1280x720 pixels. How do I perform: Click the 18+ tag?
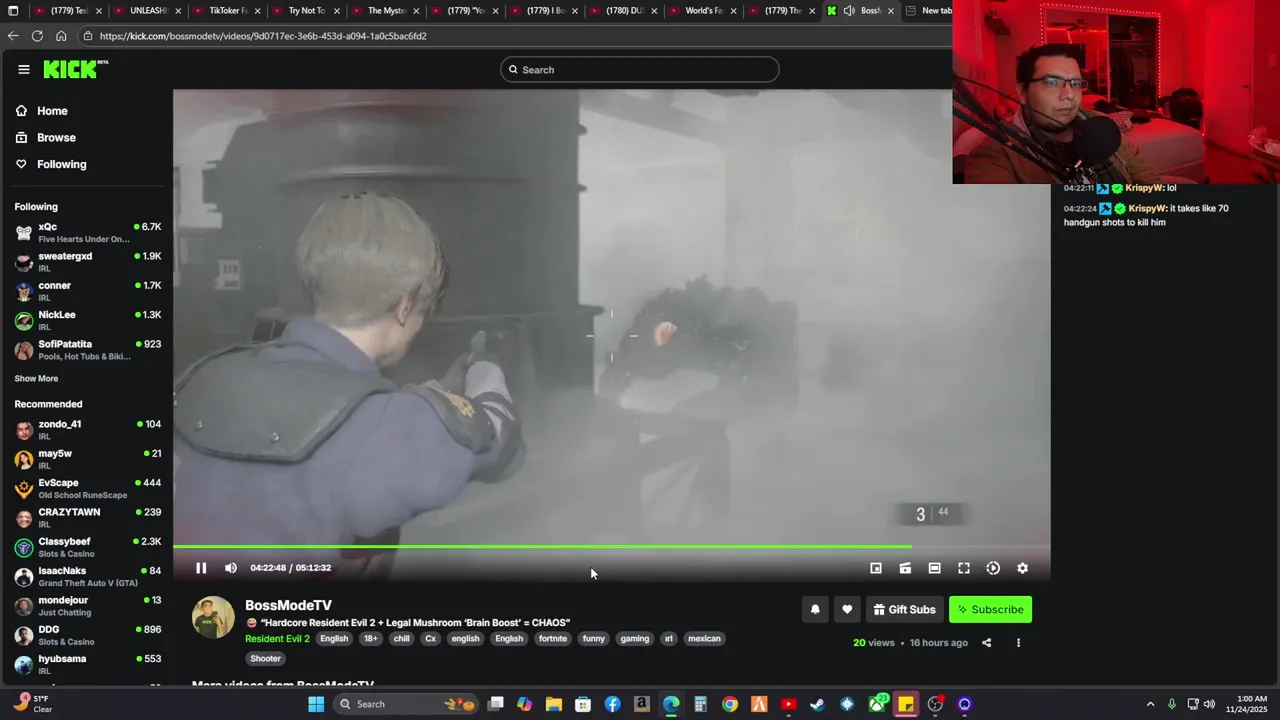[x=371, y=639]
